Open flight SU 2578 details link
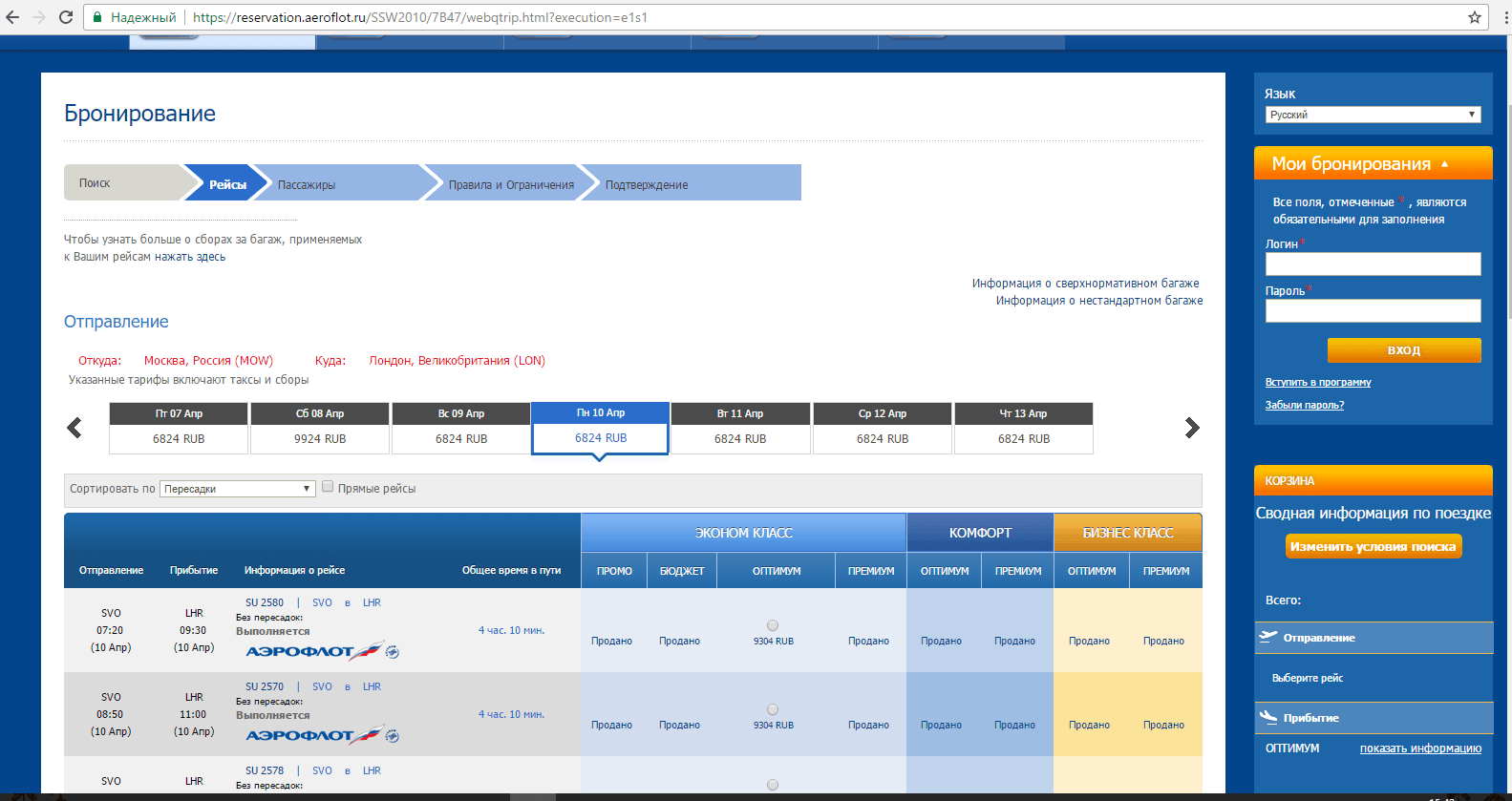Viewport: 1512px width, 801px height. pyautogui.click(x=265, y=770)
